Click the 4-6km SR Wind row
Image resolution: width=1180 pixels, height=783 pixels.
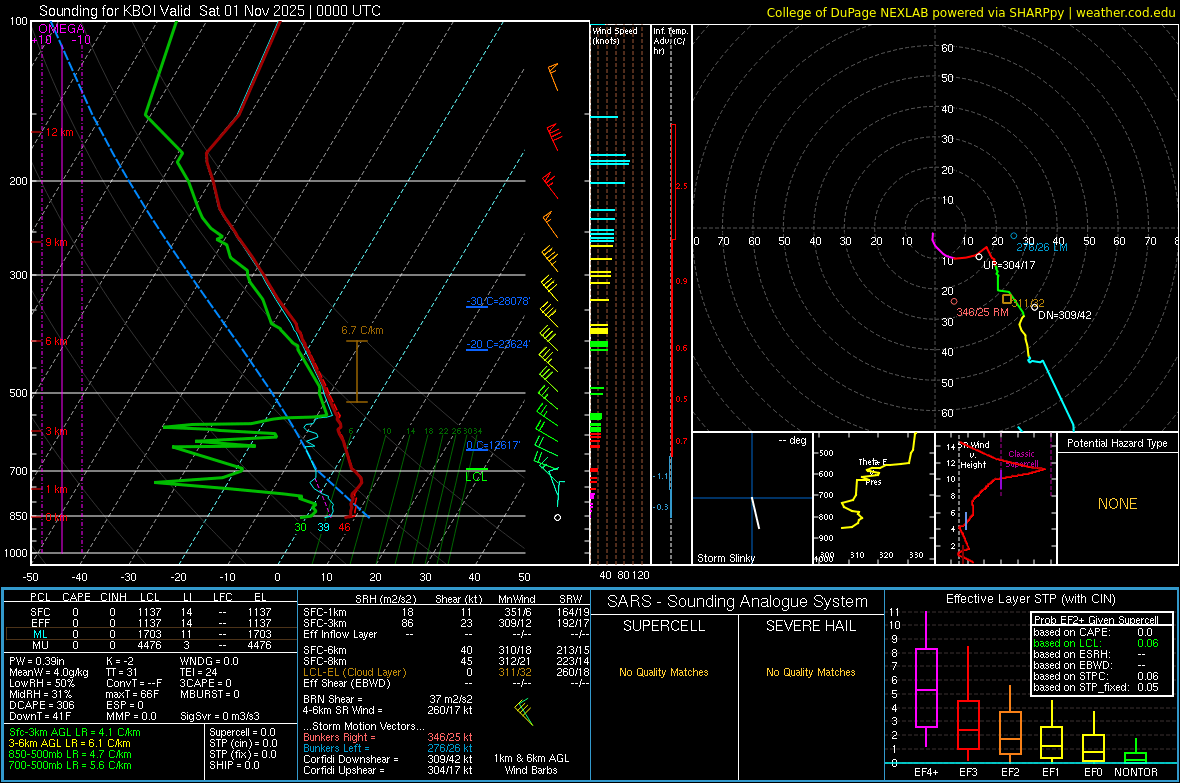(388, 710)
